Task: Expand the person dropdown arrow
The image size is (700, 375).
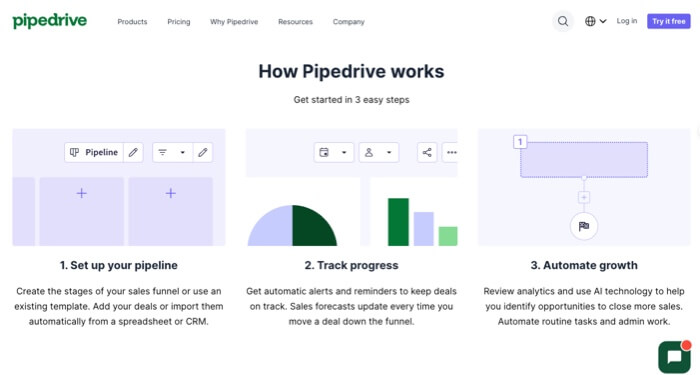Action: point(389,152)
